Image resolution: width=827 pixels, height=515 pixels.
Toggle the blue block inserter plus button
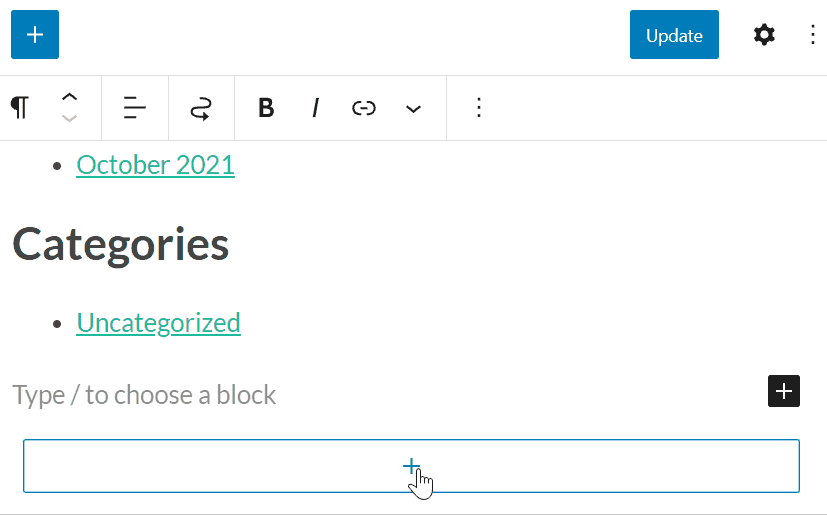coord(35,35)
